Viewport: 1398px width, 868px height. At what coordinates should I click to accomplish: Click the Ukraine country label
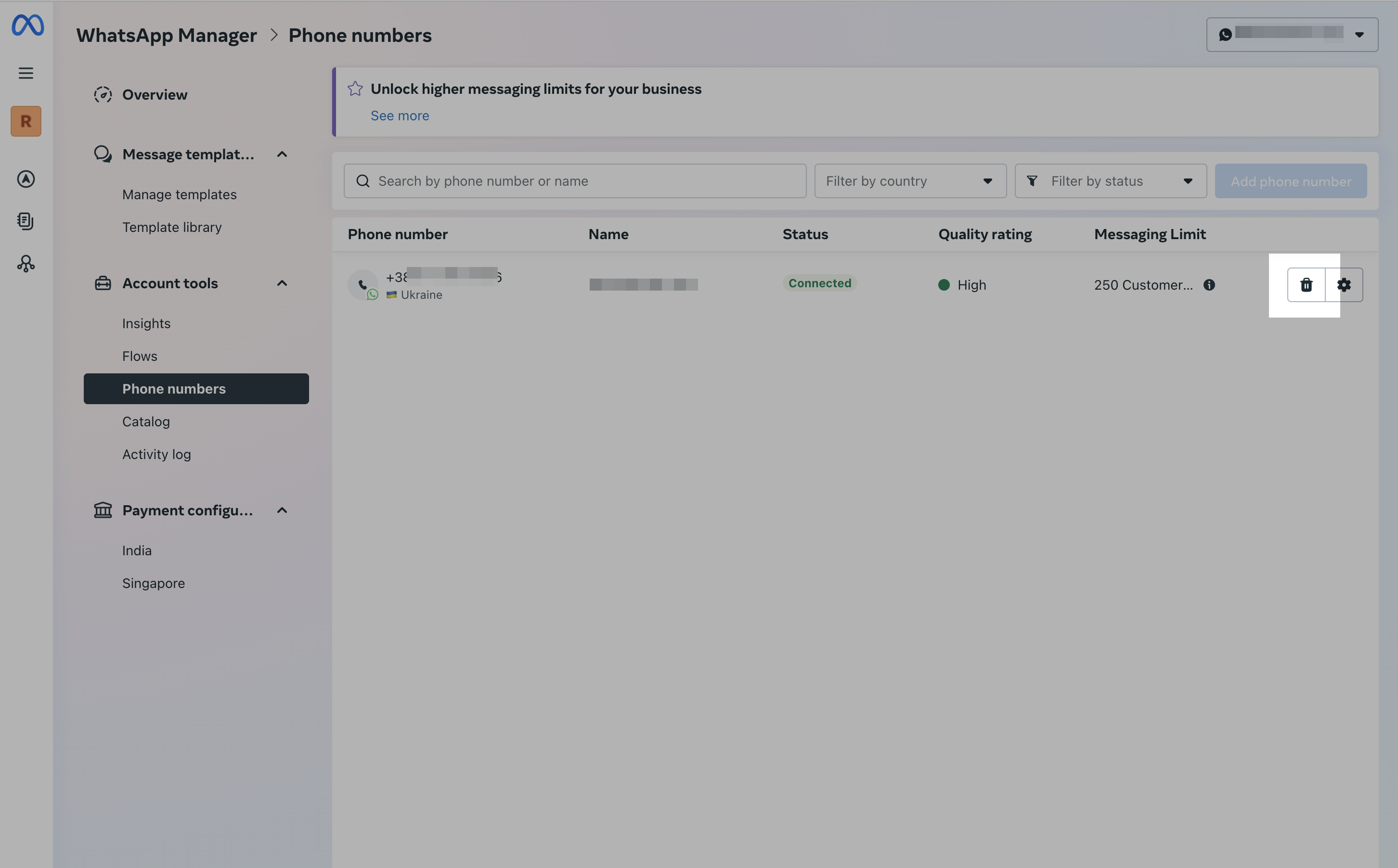click(421, 295)
